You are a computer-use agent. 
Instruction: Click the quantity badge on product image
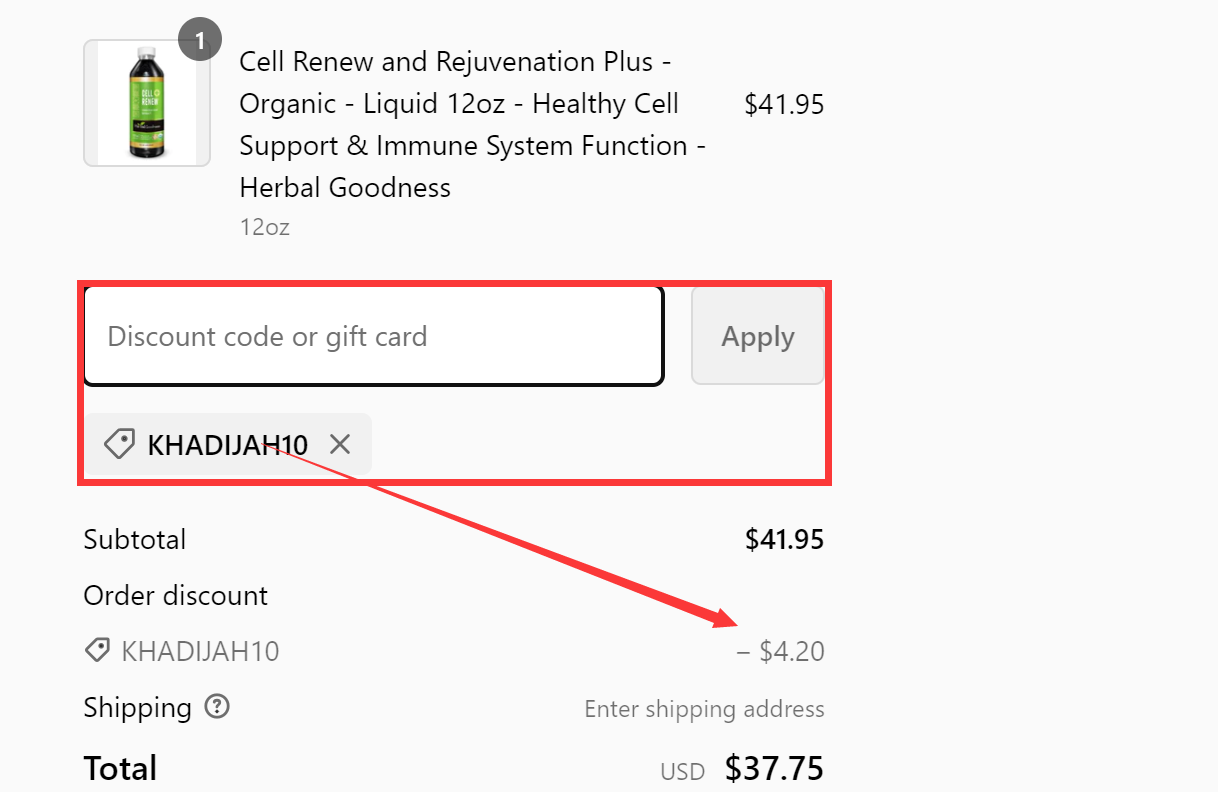(199, 39)
